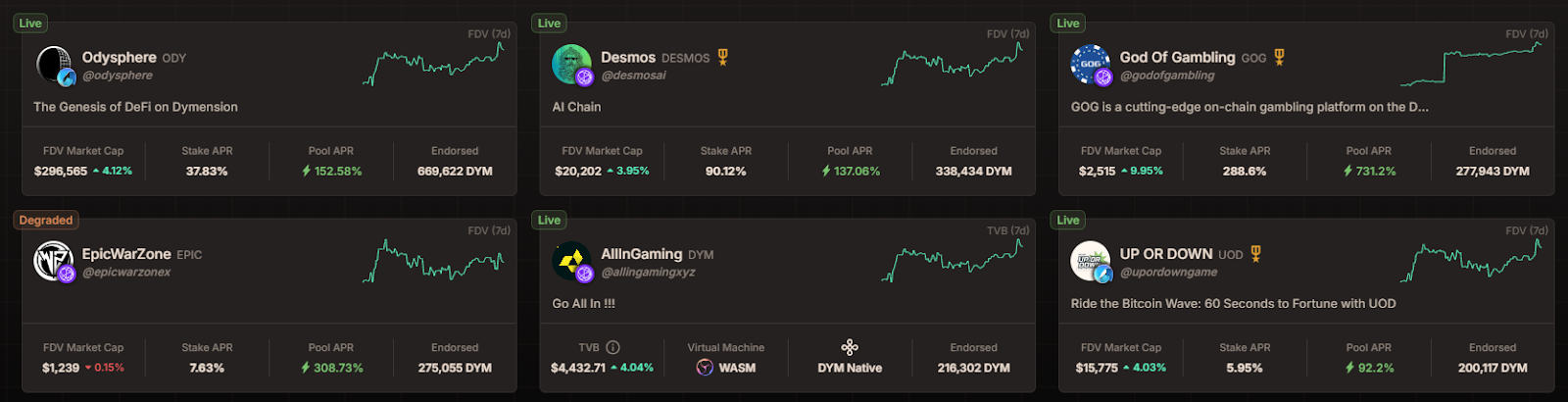Click the trophy next to God Of Gambling
Screen dimensions: 1568x402
1279,57
